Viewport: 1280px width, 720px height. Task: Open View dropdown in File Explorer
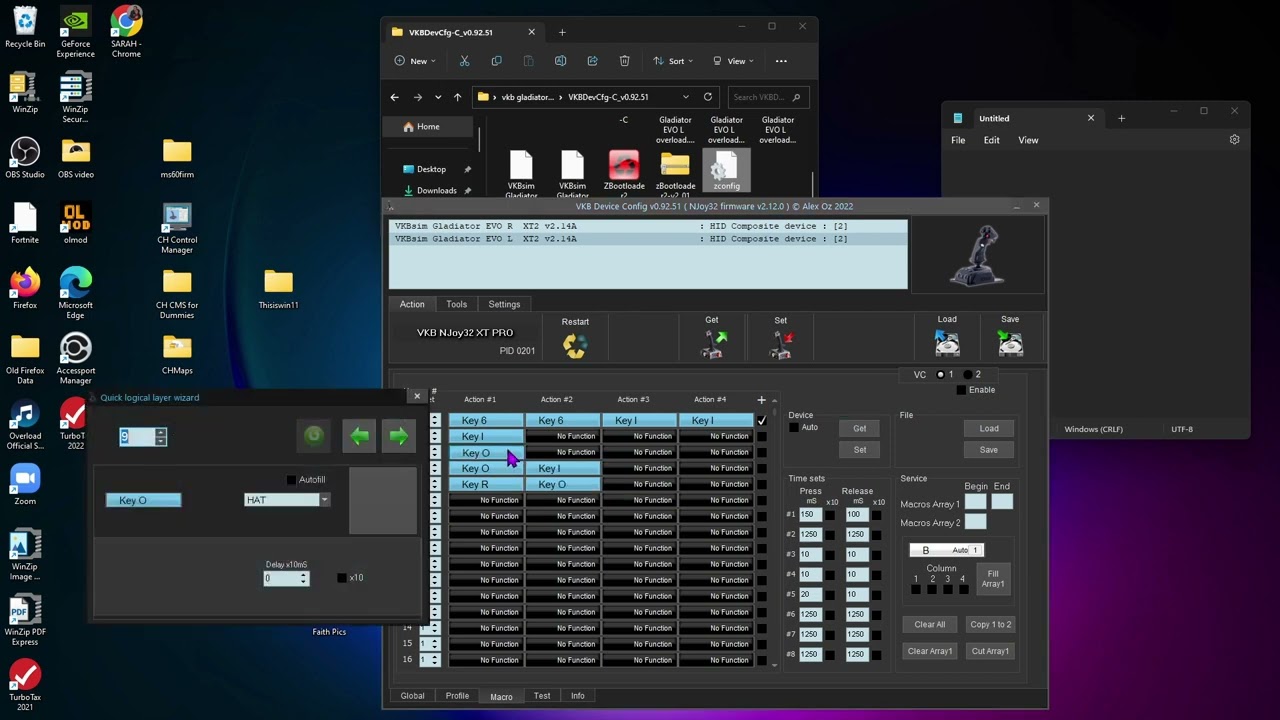735,61
